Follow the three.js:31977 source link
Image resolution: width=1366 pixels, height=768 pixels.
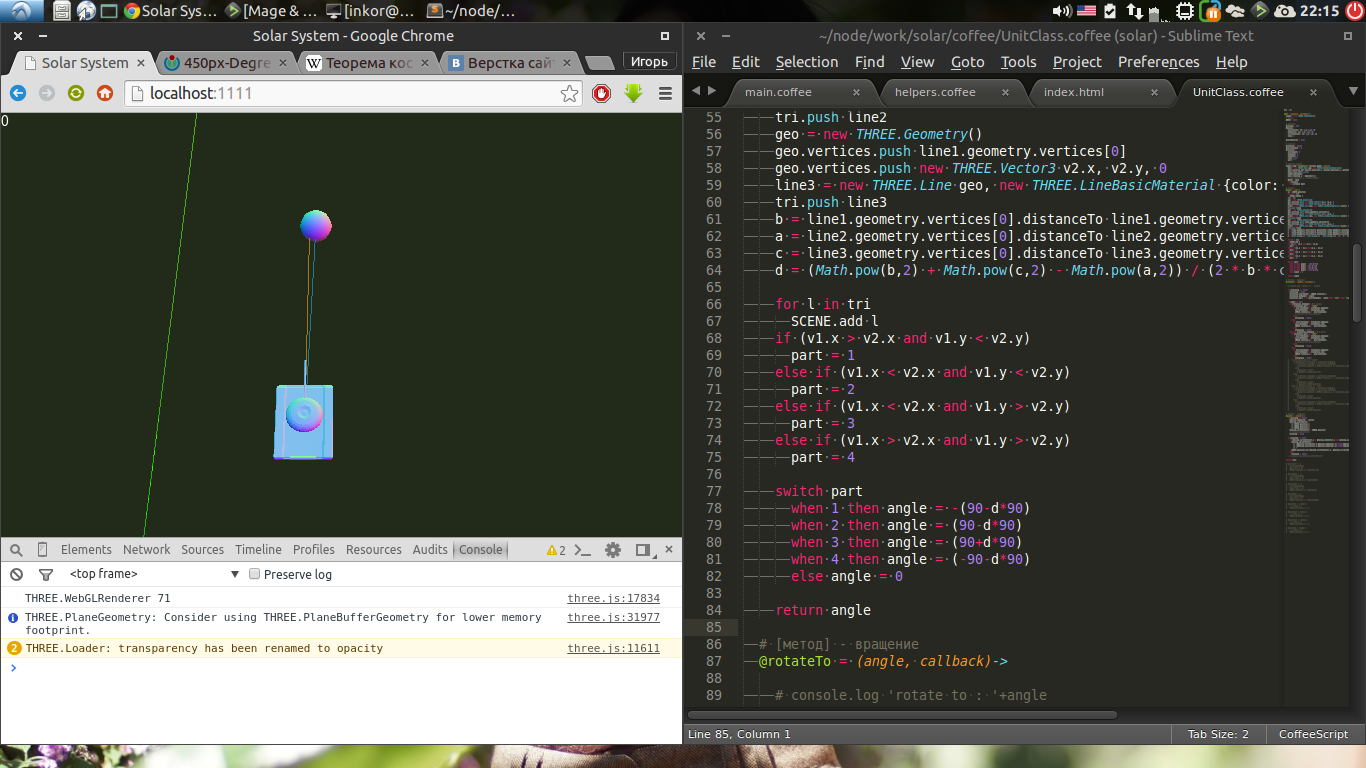click(x=614, y=618)
